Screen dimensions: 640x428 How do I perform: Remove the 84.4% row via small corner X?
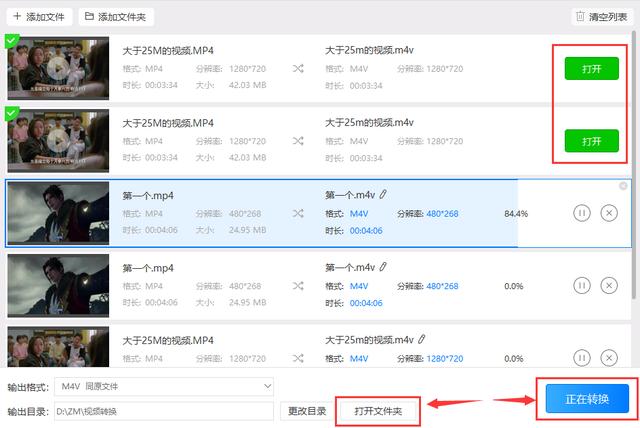click(623, 186)
